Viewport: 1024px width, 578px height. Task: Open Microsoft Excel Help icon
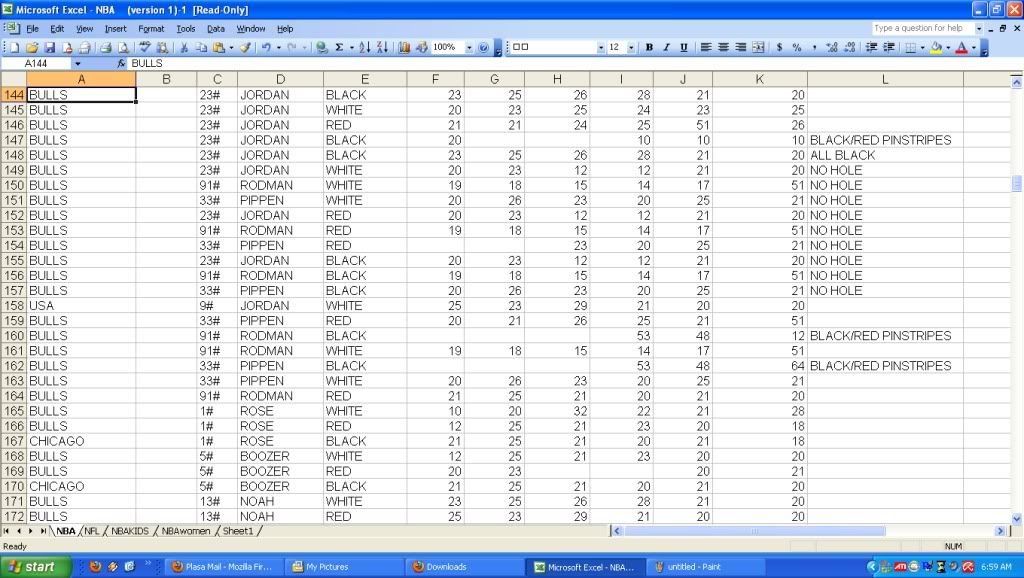coord(483,47)
